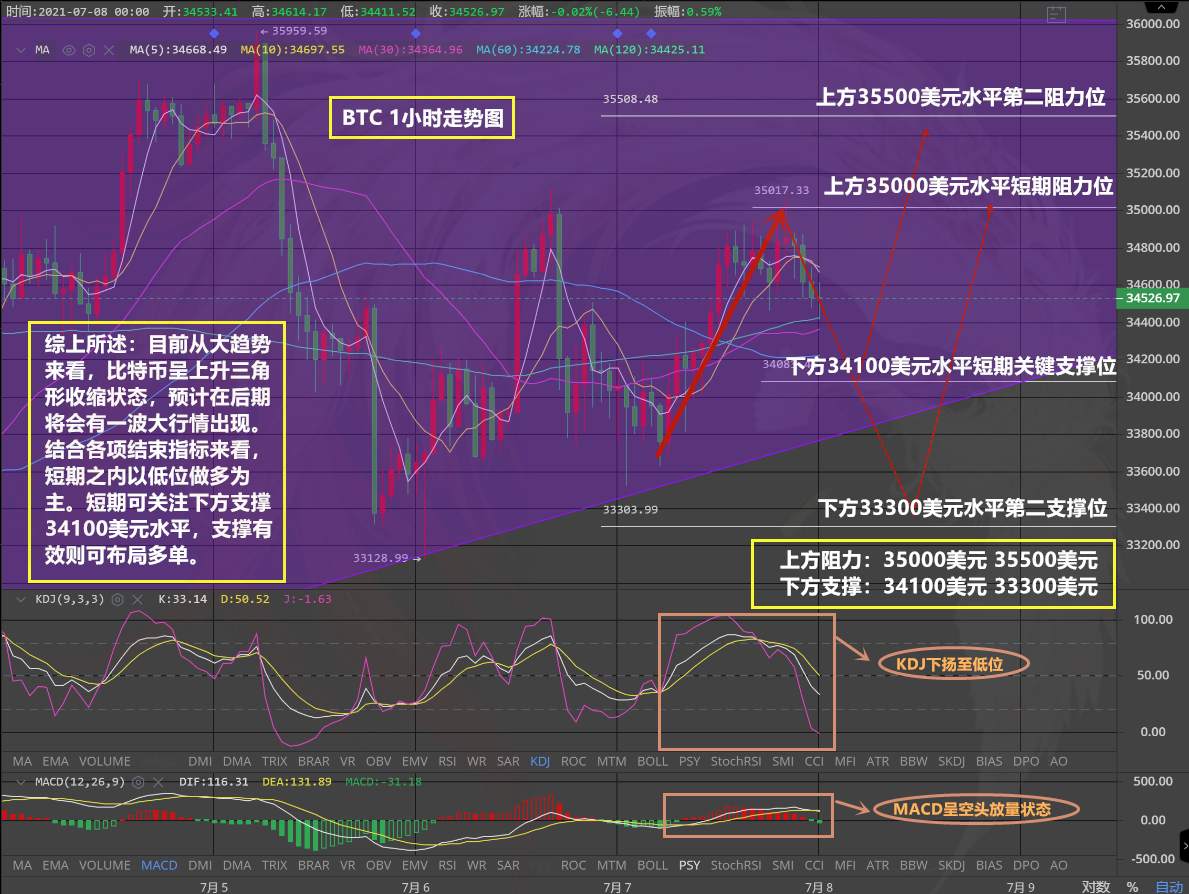
Task: Select SKDJ in the upper indicator row
Action: (951, 761)
